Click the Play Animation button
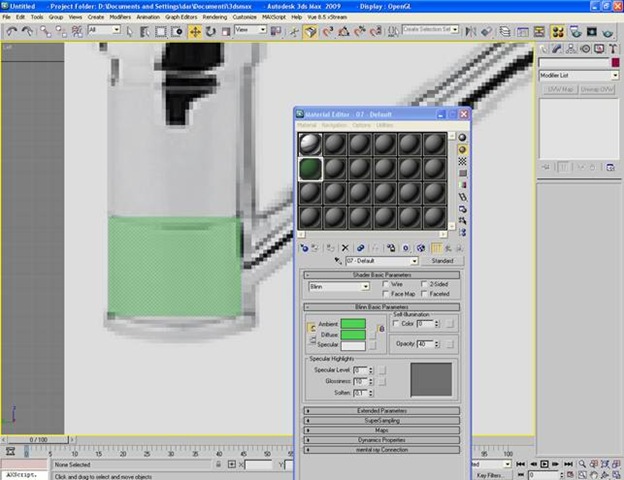 pos(546,463)
